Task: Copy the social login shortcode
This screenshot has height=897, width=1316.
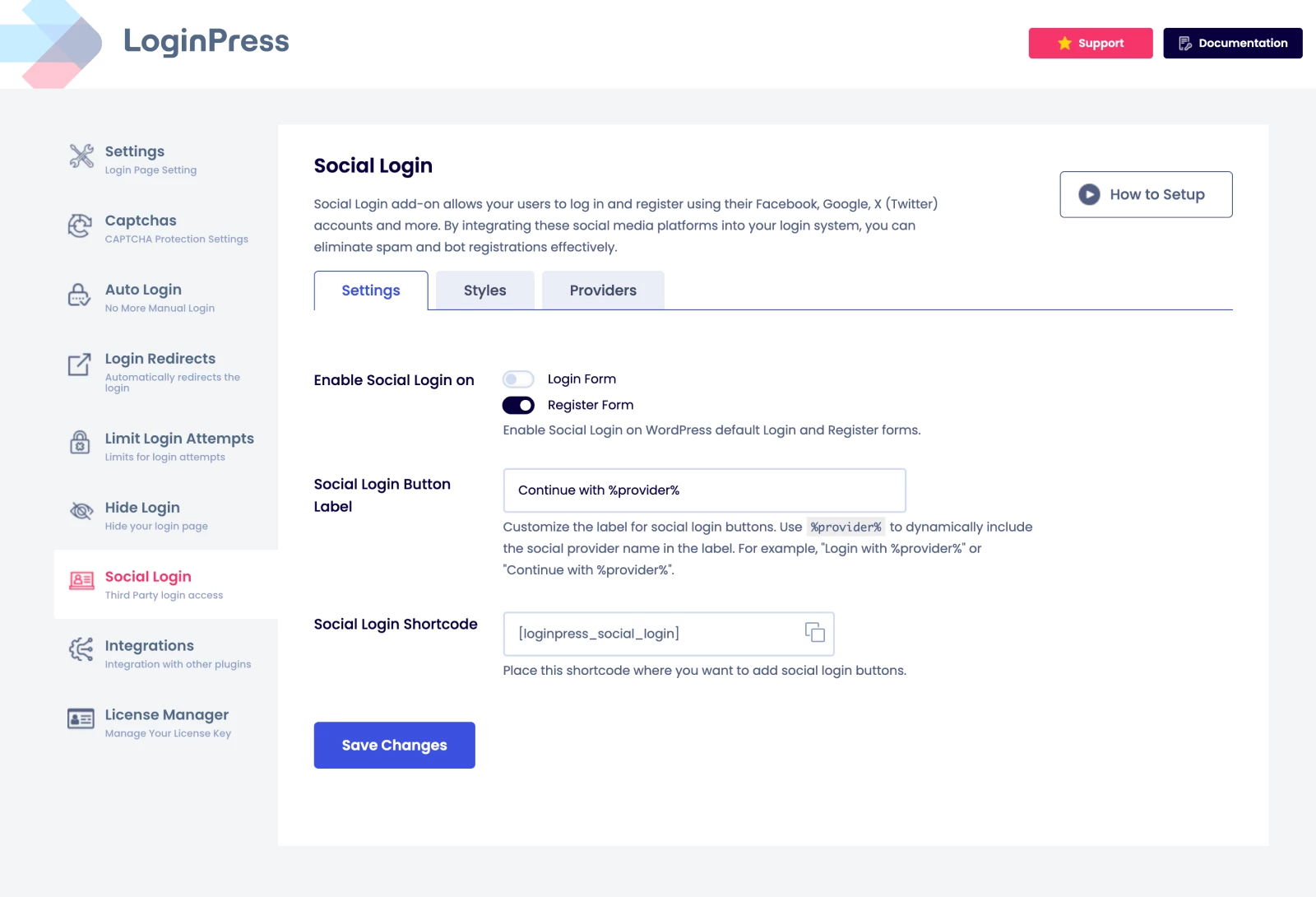Action: coord(814,632)
